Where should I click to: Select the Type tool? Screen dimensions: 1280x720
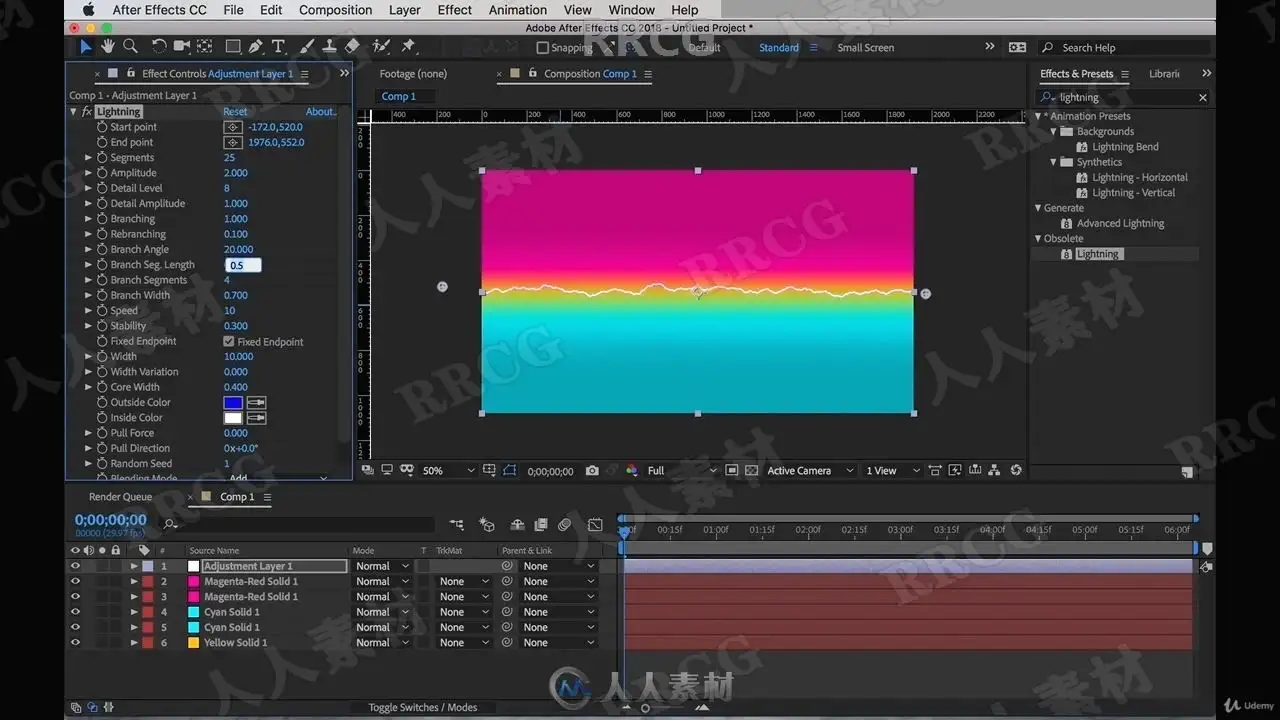pos(278,46)
